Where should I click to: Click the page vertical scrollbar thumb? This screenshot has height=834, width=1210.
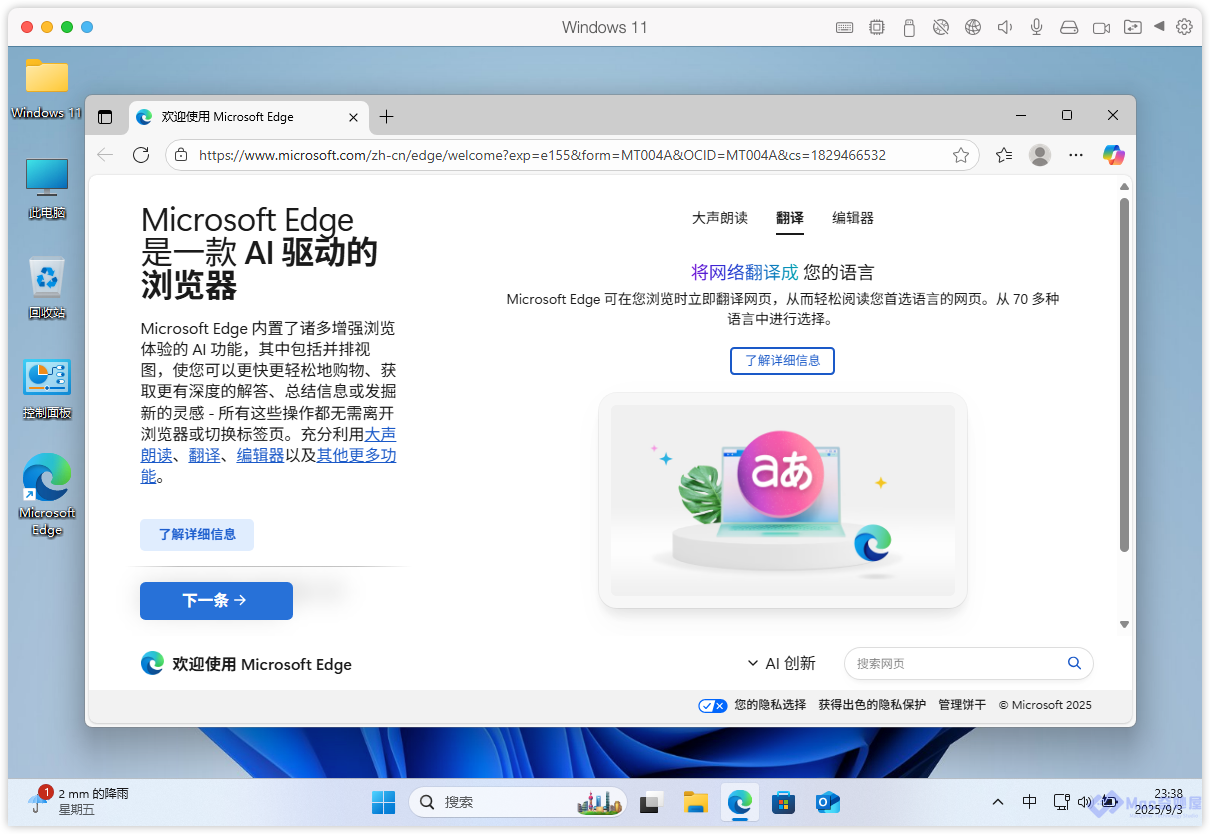(x=1124, y=375)
